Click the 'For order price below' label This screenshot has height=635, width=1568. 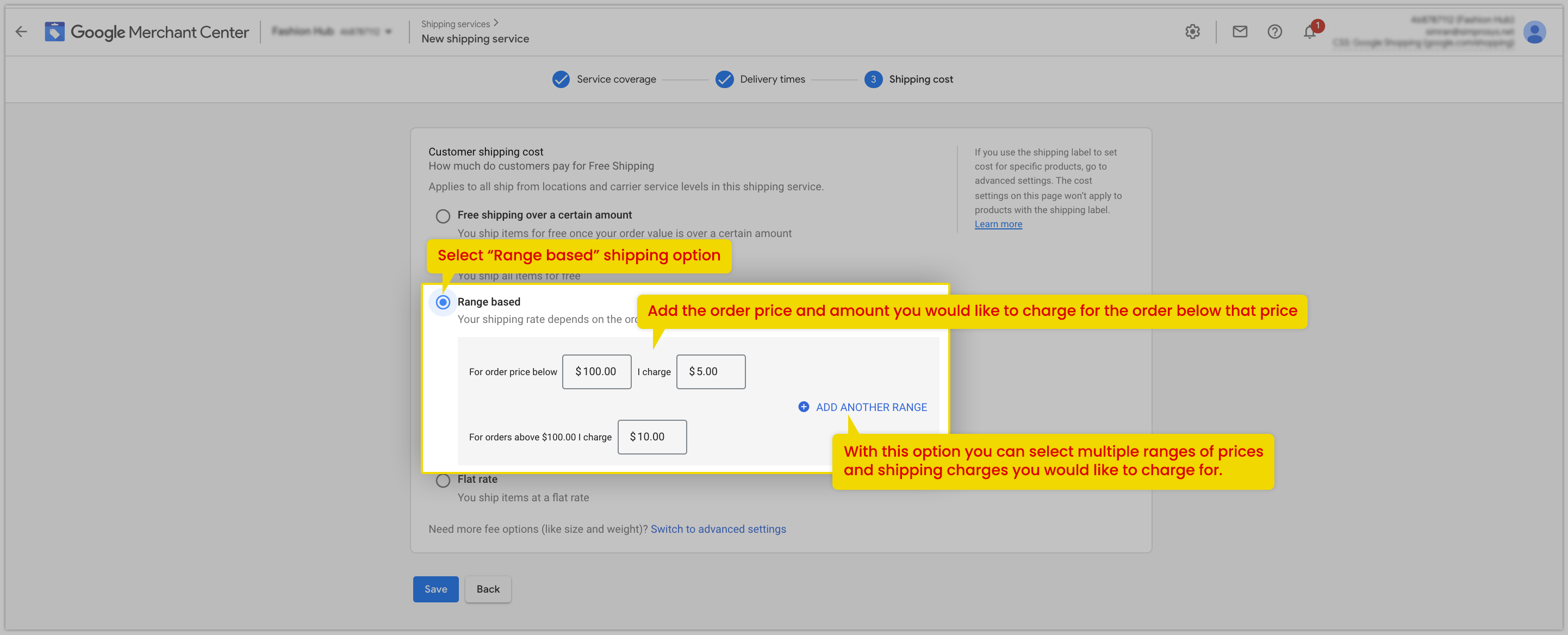[513, 371]
